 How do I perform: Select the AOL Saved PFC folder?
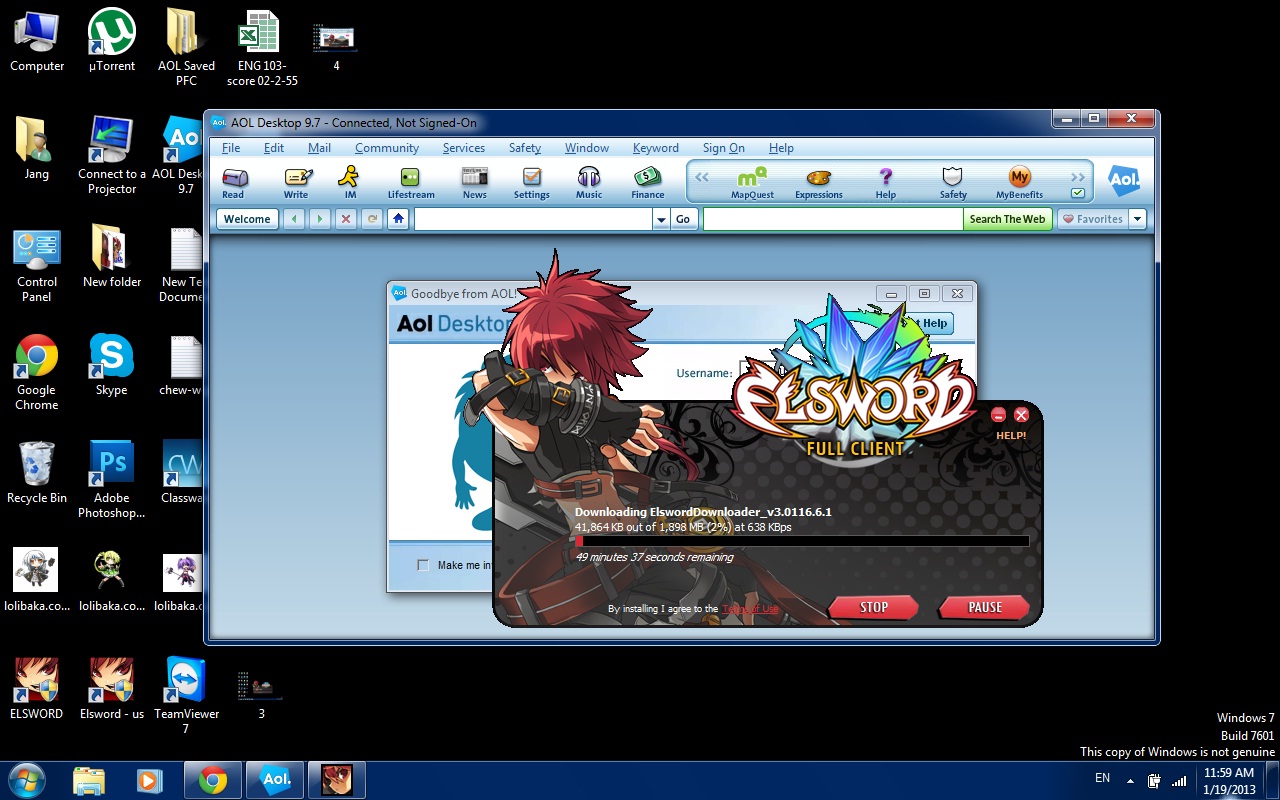pyautogui.click(x=186, y=48)
